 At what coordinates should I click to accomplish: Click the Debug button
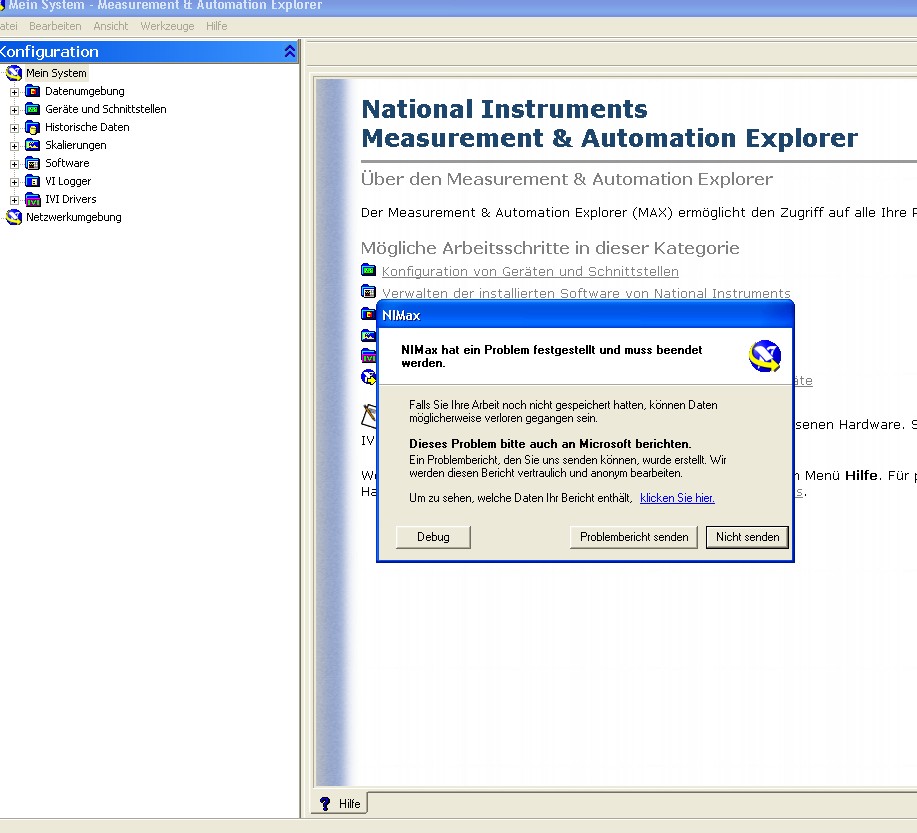click(433, 537)
